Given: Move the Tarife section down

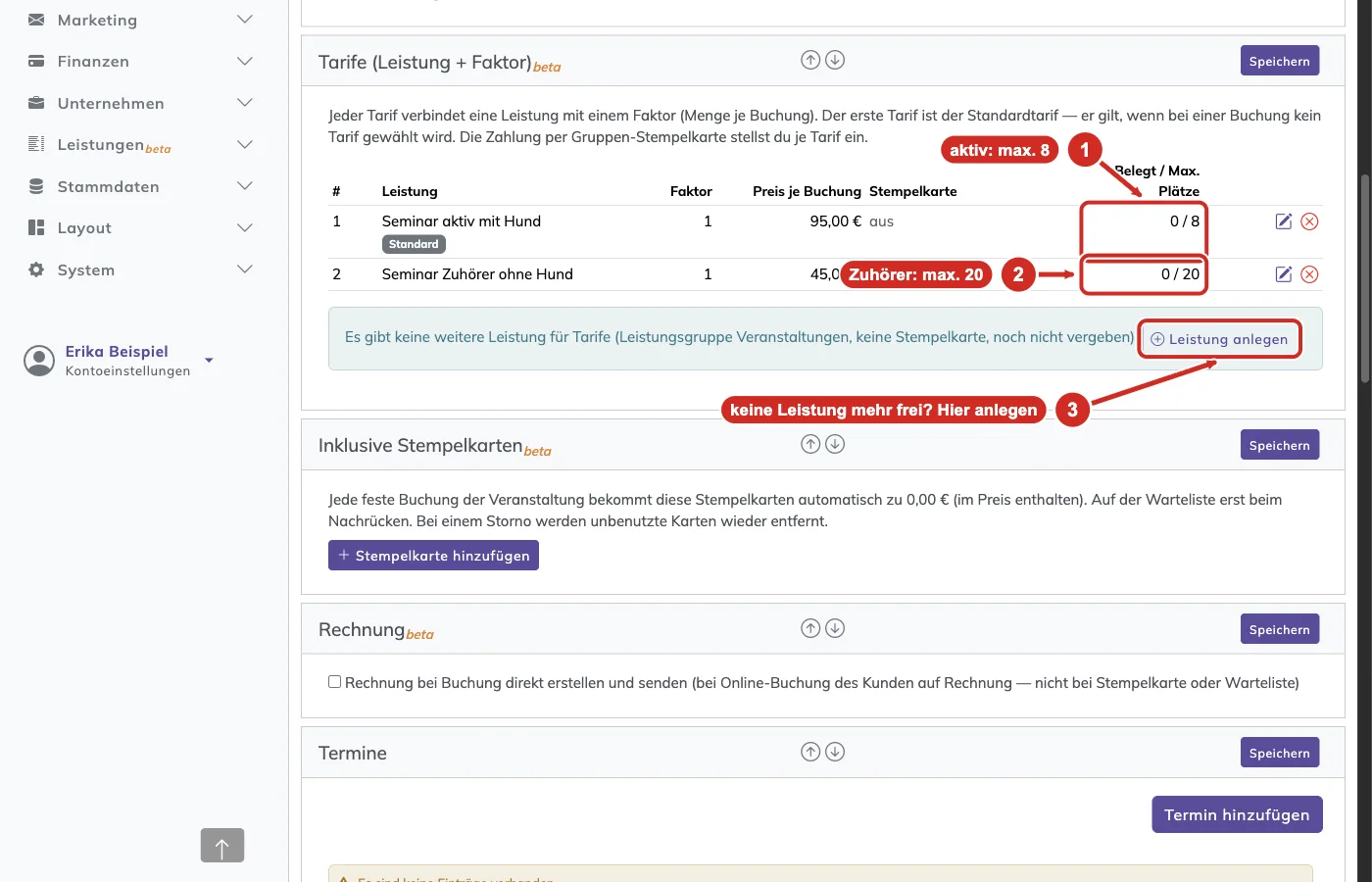Looking at the screenshot, I should [x=835, y=60].
